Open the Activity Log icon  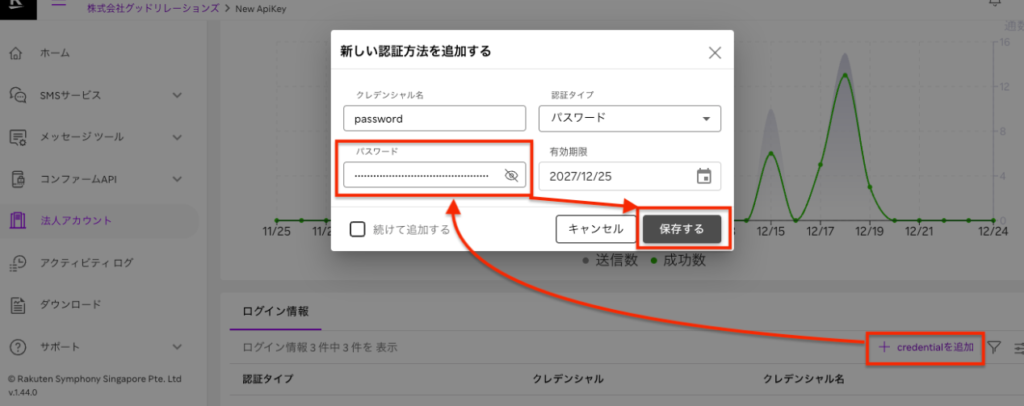(17, 263)
